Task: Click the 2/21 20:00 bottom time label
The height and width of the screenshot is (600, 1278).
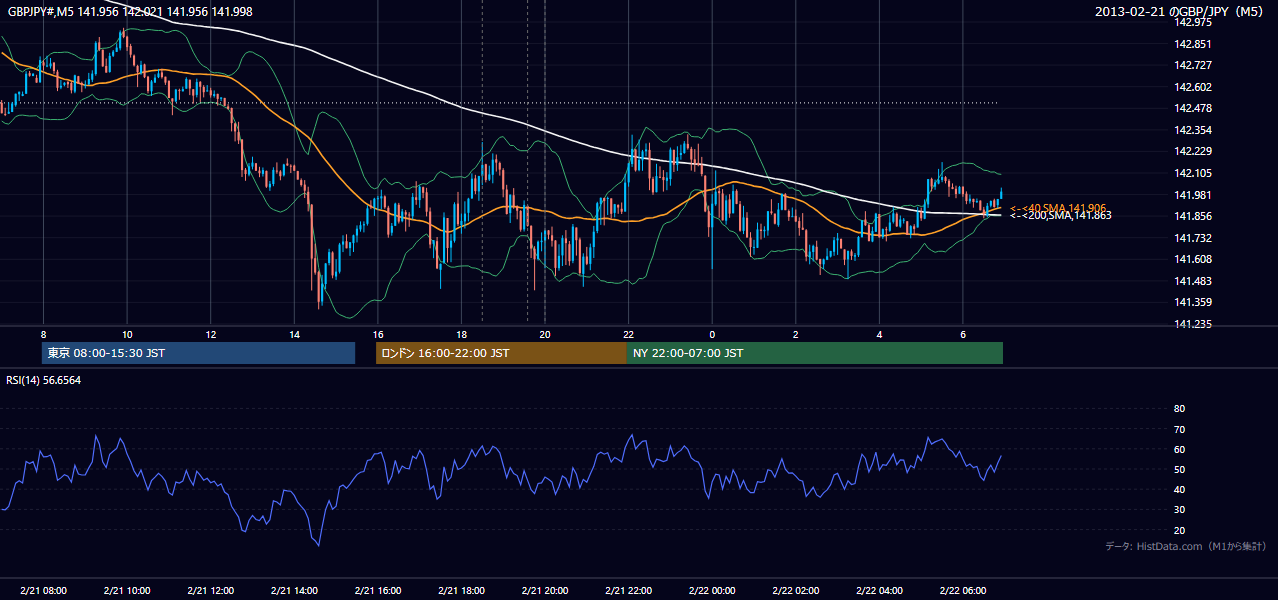Action: [545, 591]
